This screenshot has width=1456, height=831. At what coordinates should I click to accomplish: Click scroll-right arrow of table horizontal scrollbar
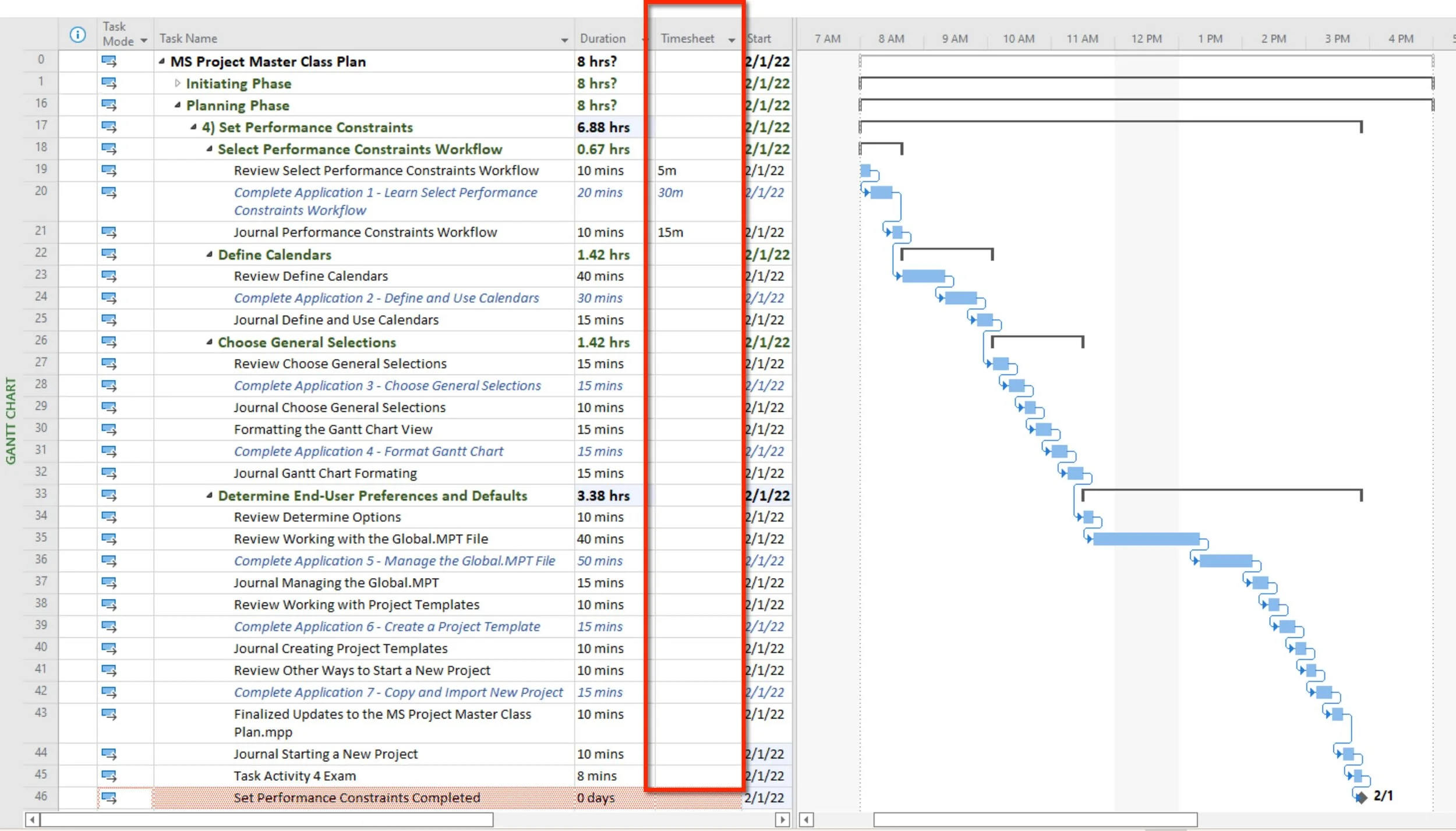coord(782,820)
